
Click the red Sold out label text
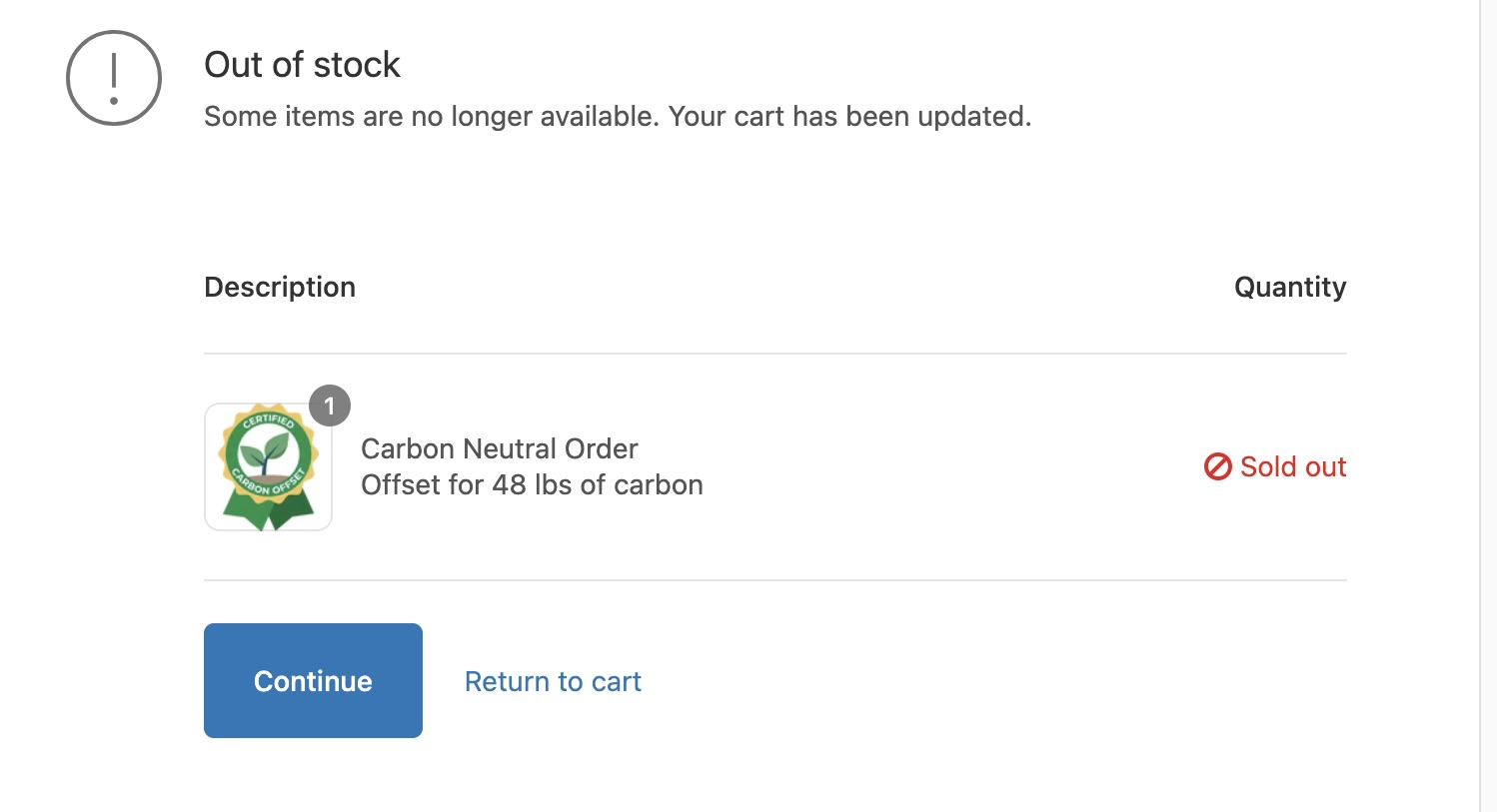click(1293, 466)
